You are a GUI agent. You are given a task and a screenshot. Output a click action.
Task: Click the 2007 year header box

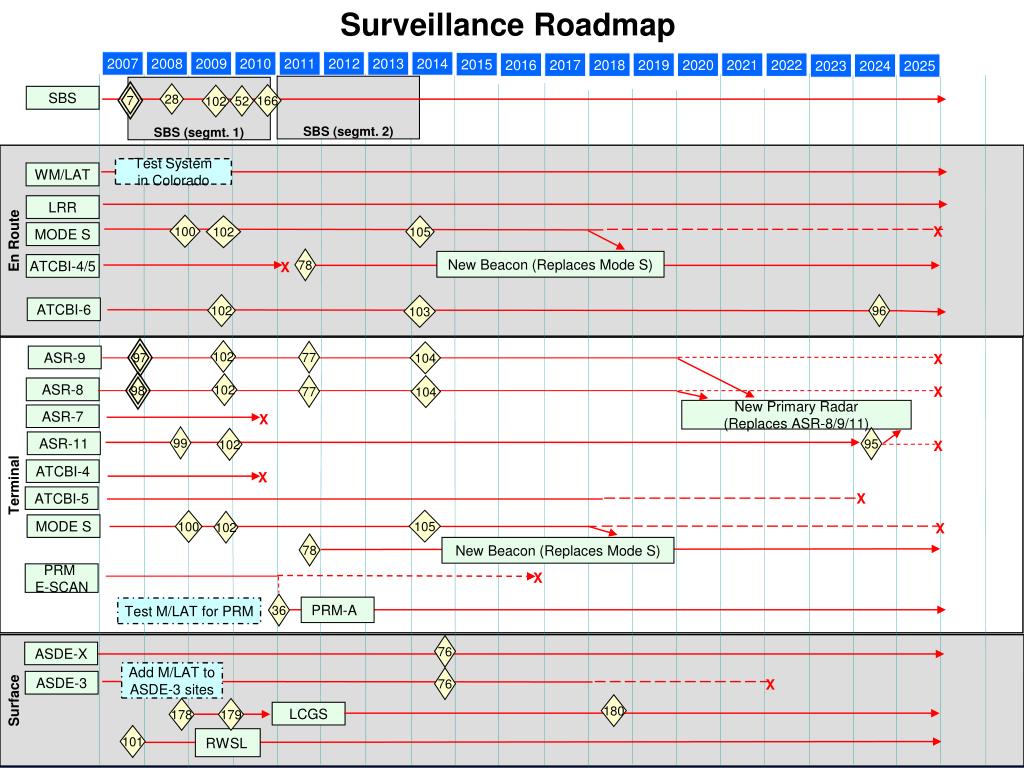point(122,64)
